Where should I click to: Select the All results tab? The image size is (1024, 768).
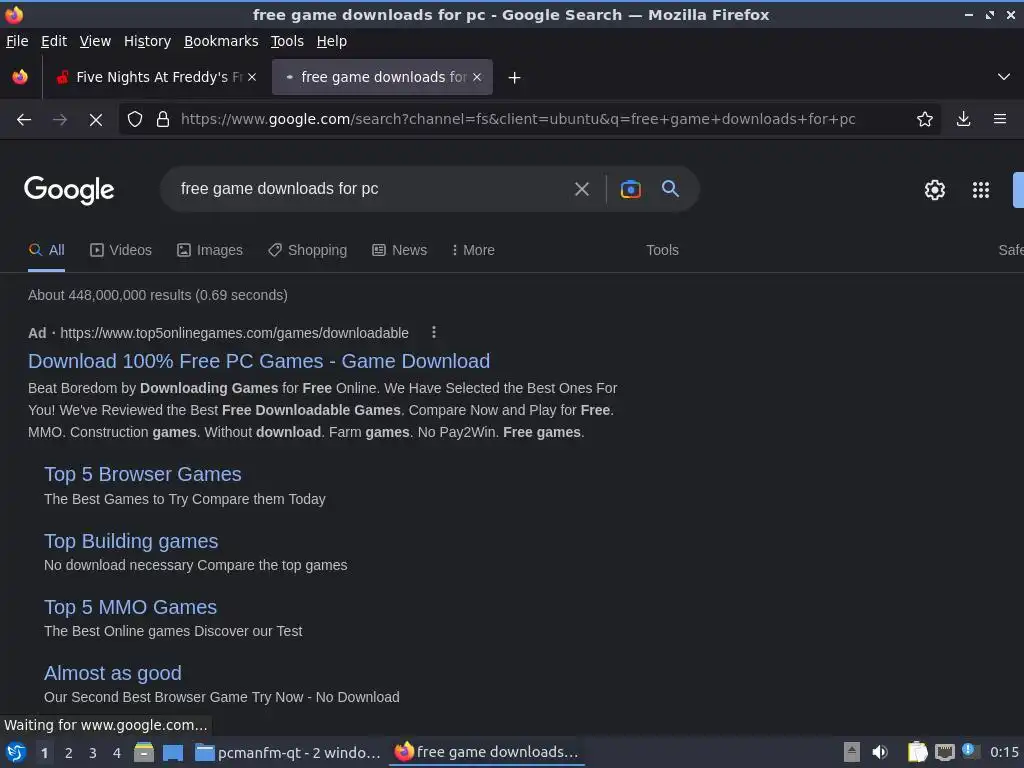[47, 250]
